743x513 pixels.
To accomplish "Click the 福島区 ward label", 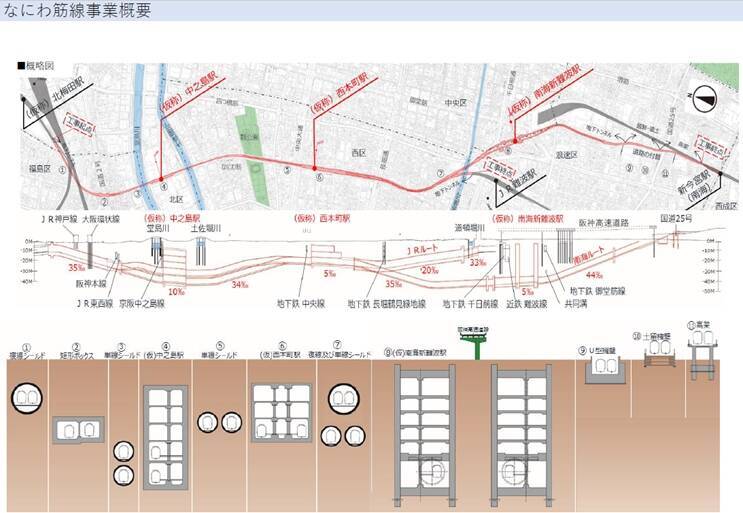I will pos(40,168).
